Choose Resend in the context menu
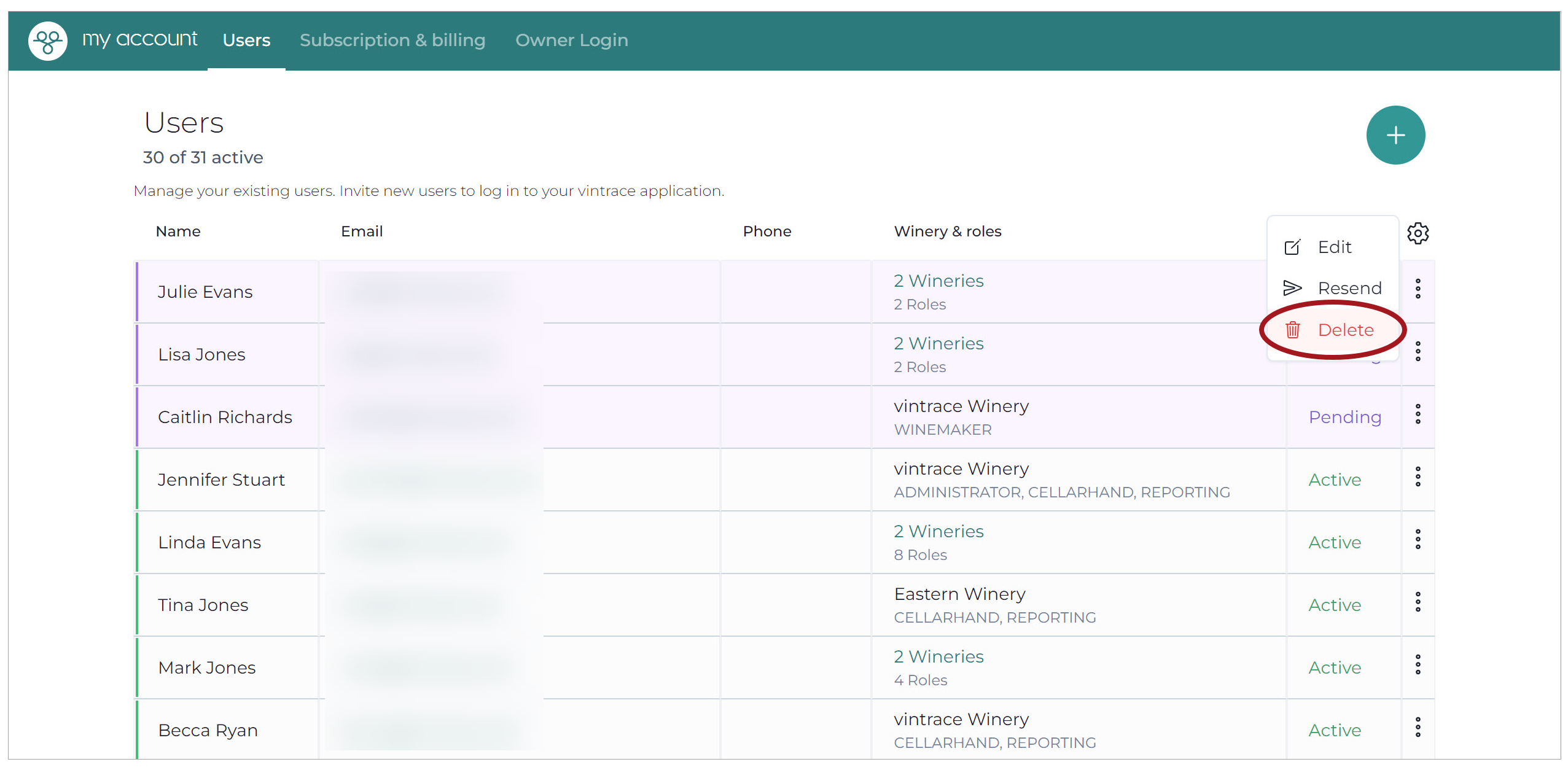 1332,288
